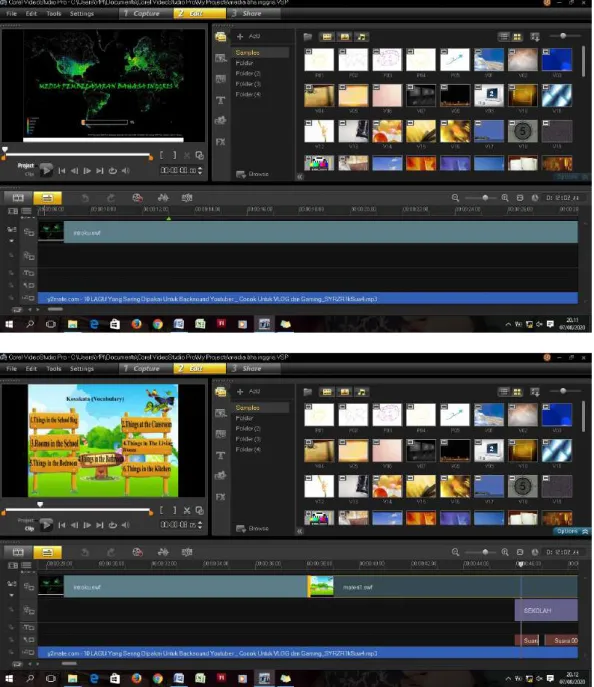The height and width of the screenshot is (687, 594).
Task: Select SEKOLAH overlay clip in bottom window
Action: point(546,610)
